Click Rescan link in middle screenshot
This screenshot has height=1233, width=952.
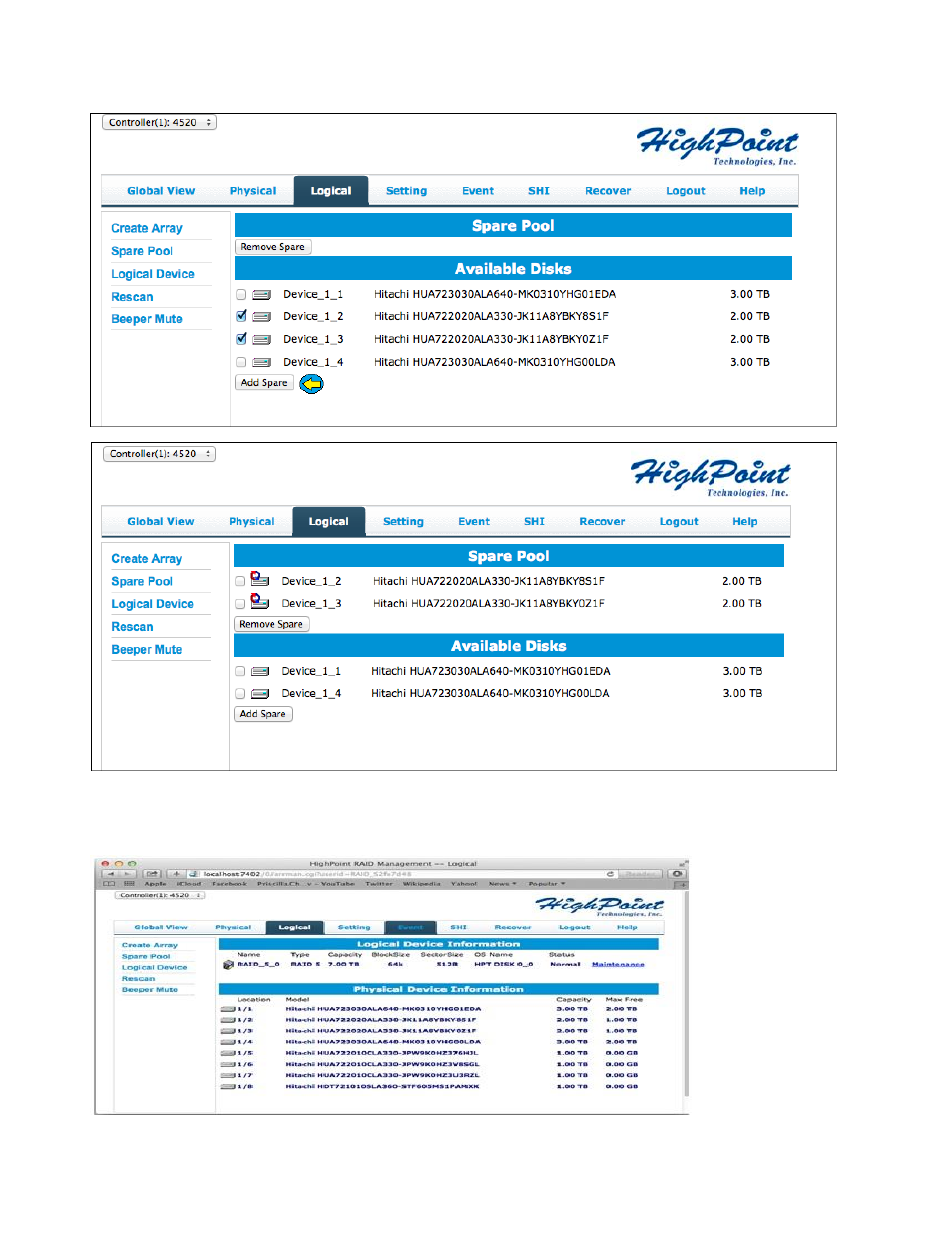point(133,627)
